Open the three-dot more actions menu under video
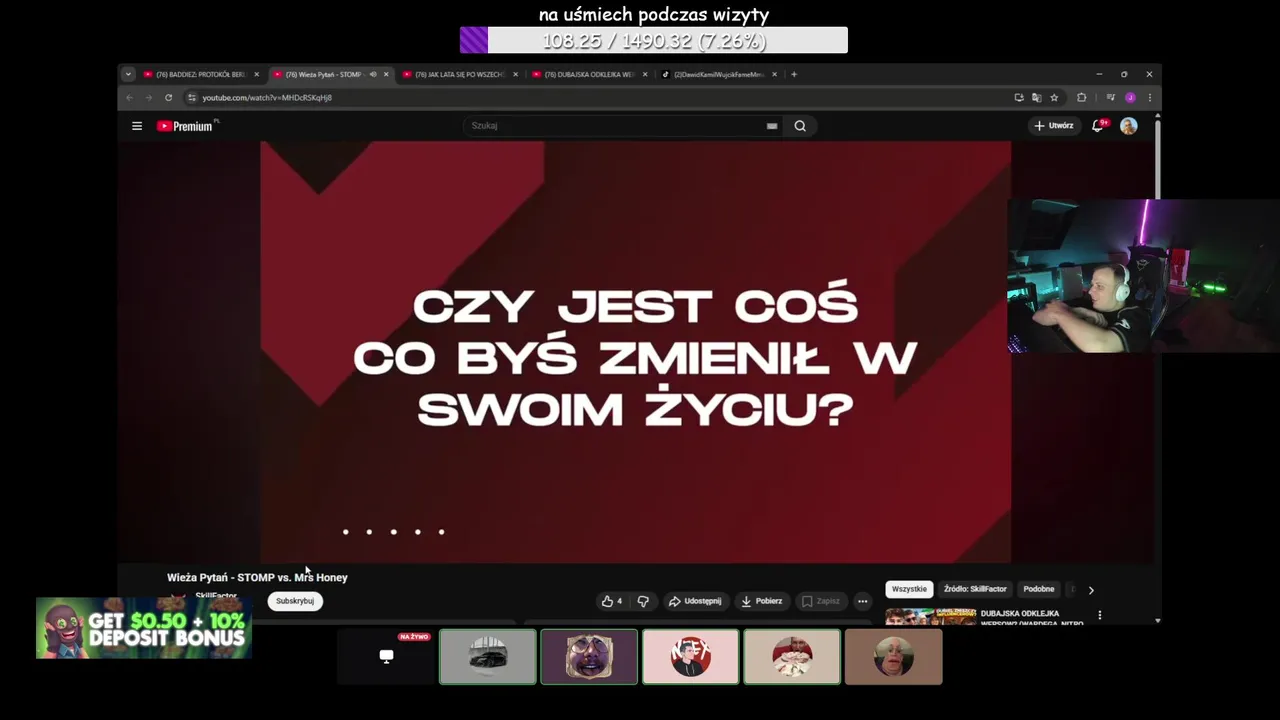The width and height of the screenshot is (1280, 720). [x=863, y=601]
